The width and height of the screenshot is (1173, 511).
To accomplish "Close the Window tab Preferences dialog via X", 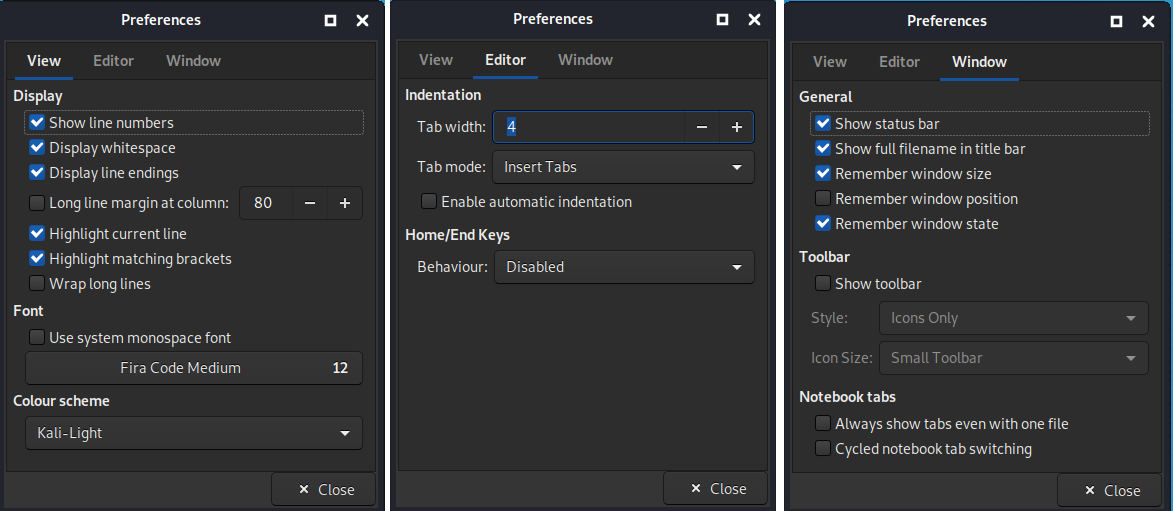I will (x=1149, y=21).
